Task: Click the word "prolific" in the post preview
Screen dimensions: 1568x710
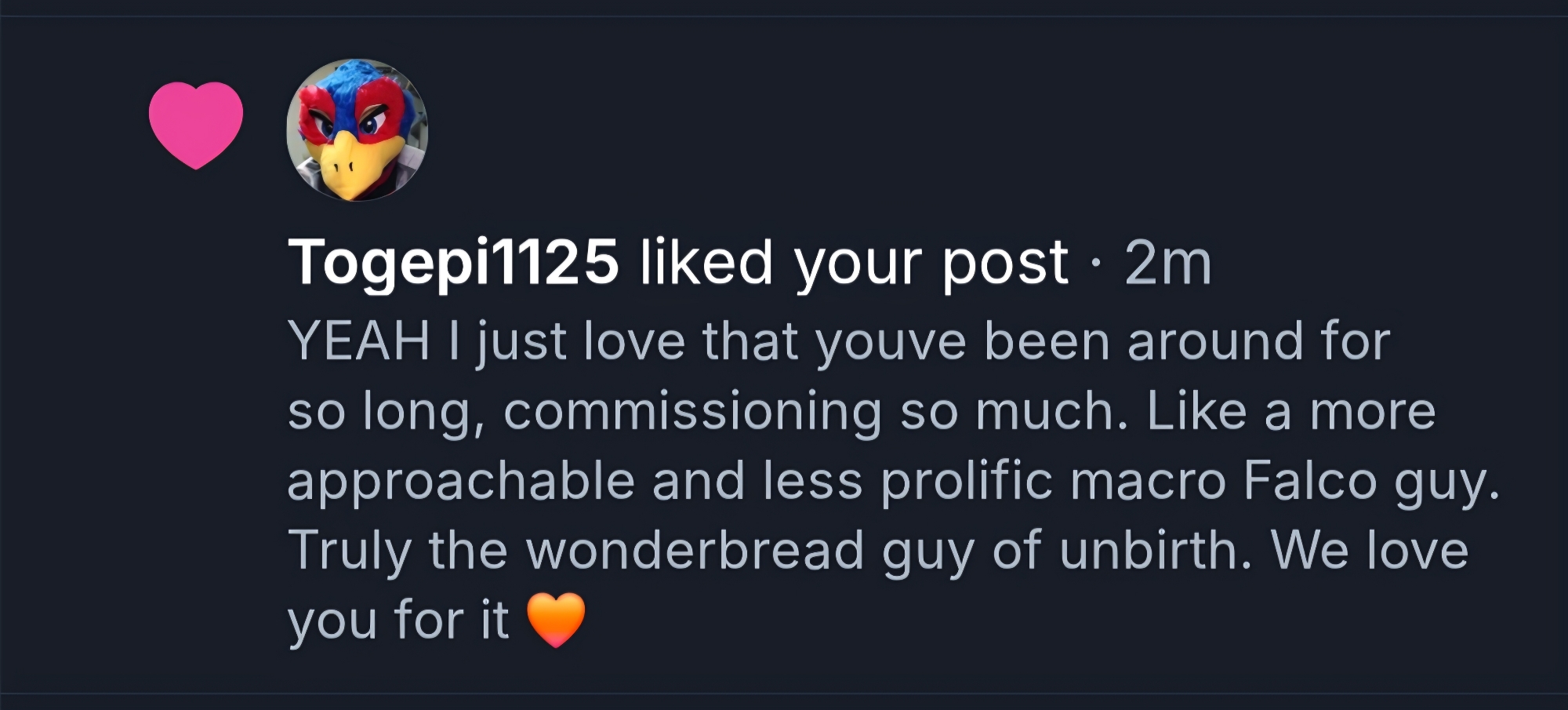Action: (966, 480)
